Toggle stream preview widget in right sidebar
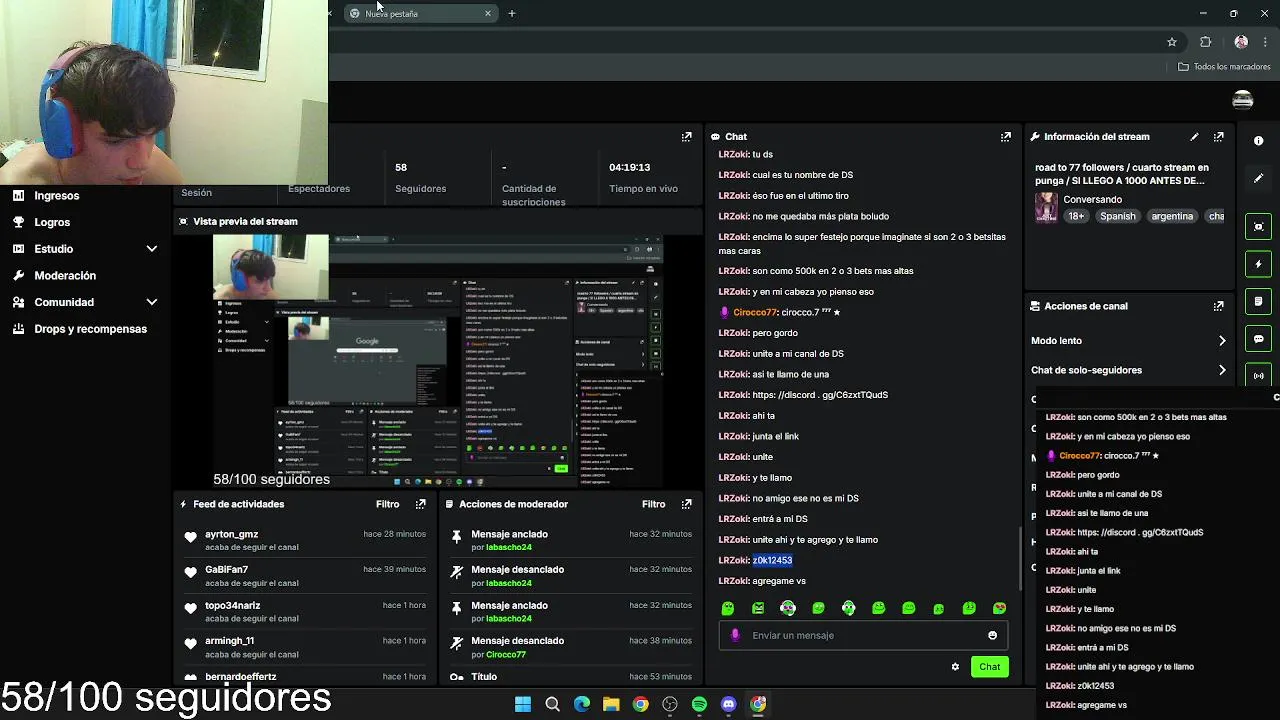The image size is (1280, 720). [1258, 227]
